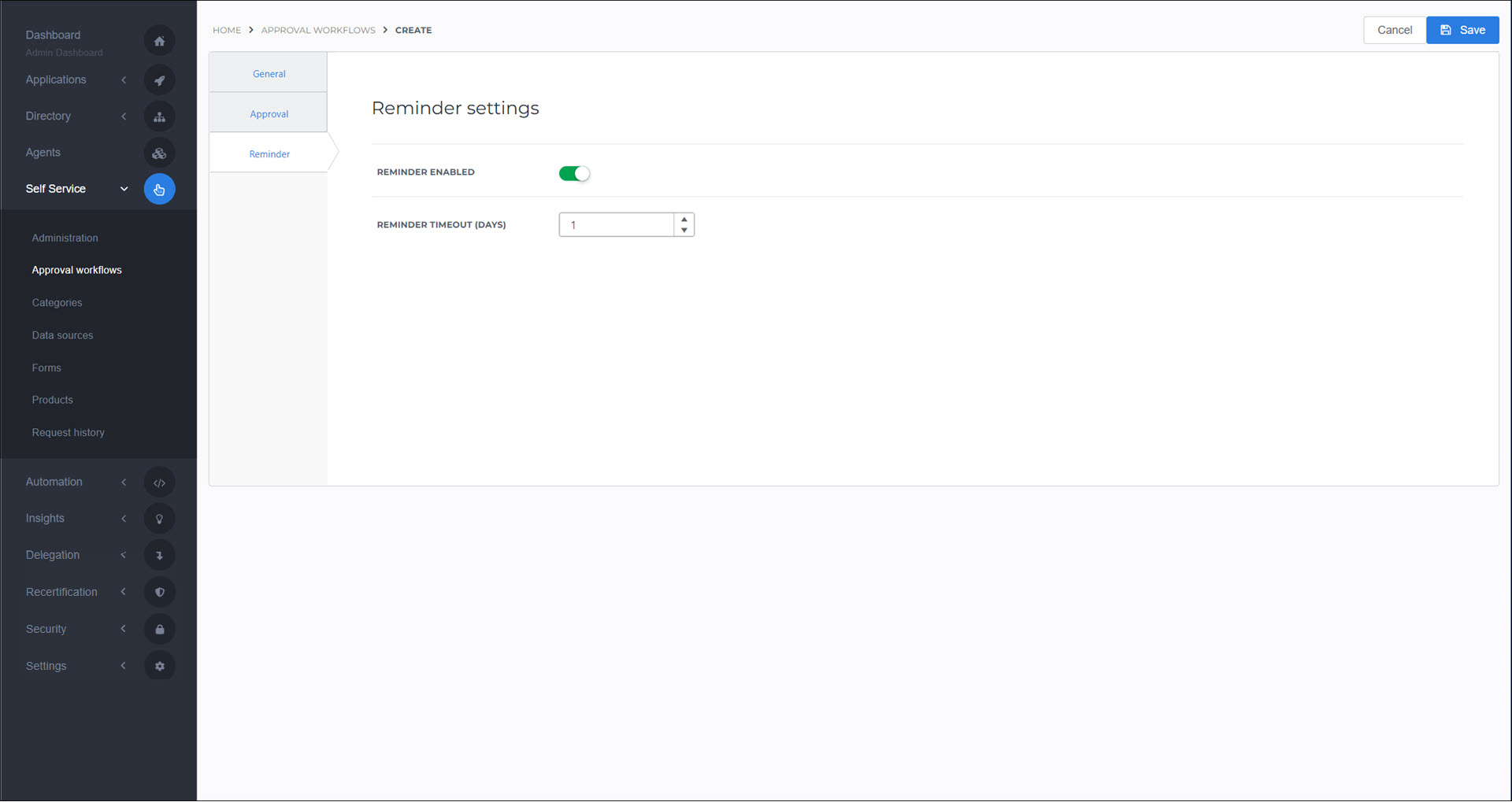
Task: Collapse the Self Service menu section
Action: point(124,189)
